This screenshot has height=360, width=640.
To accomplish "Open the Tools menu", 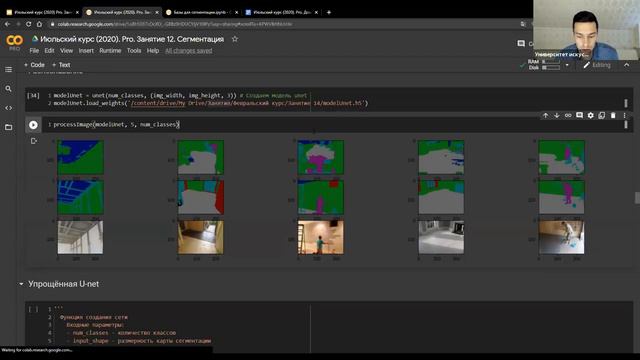I will (134, 51).
